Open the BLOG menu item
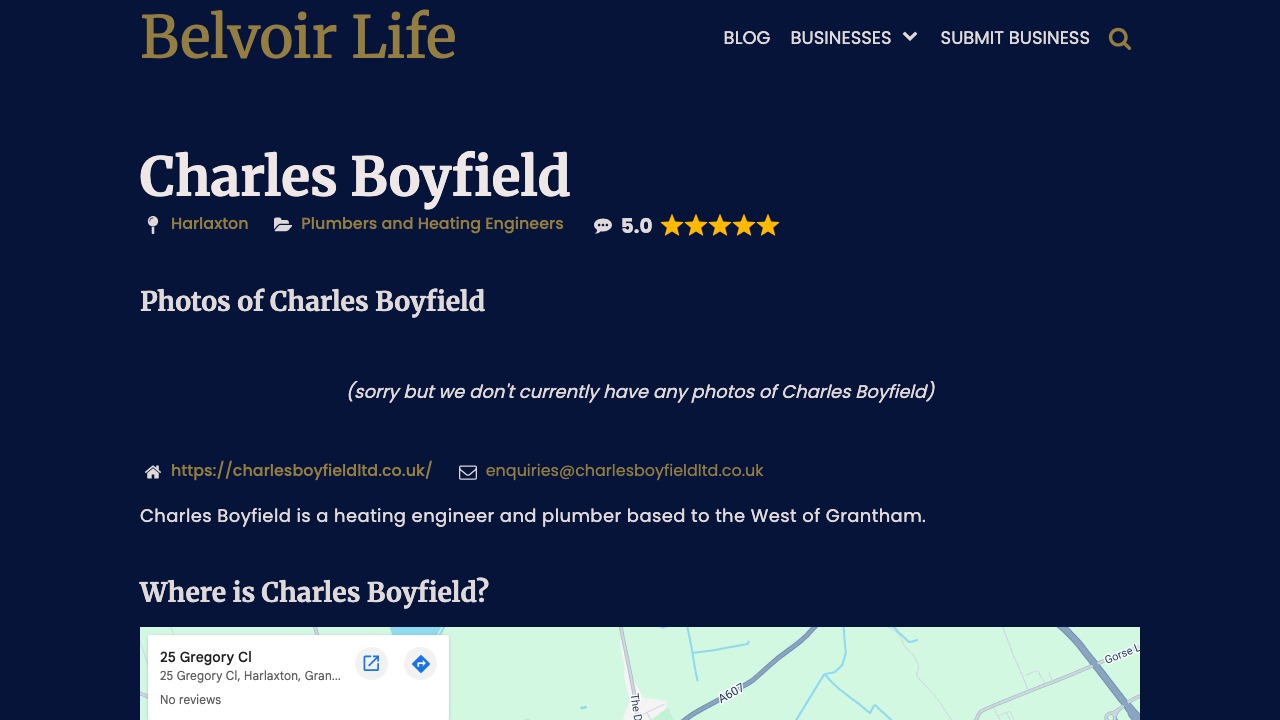 [746, 37]
